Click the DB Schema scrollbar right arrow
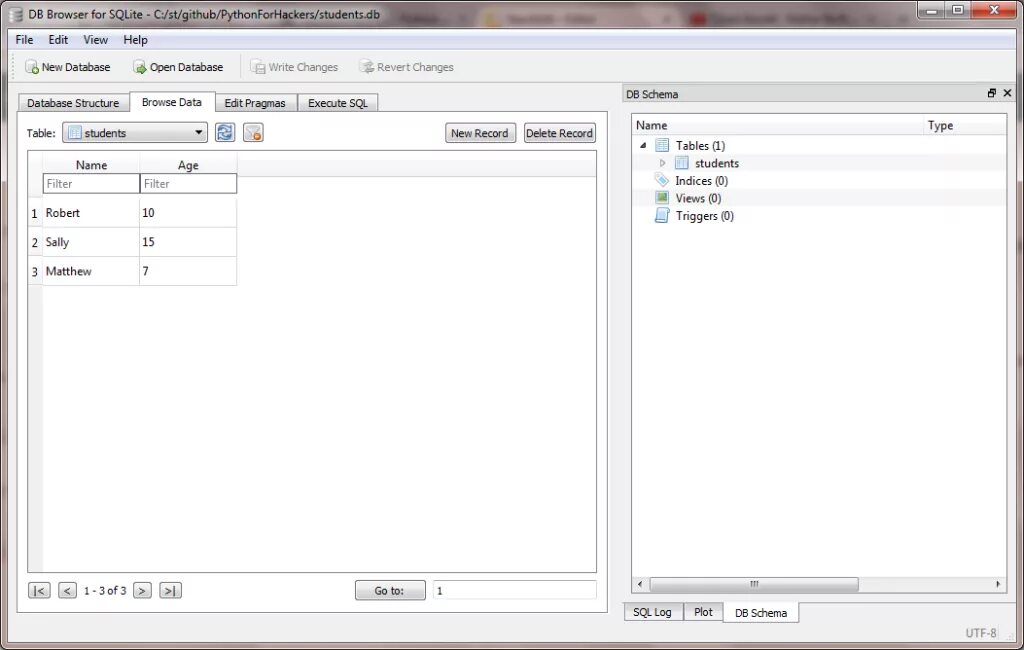The width and height of the screenshot is (1024, 650). [x=998, y=584]
